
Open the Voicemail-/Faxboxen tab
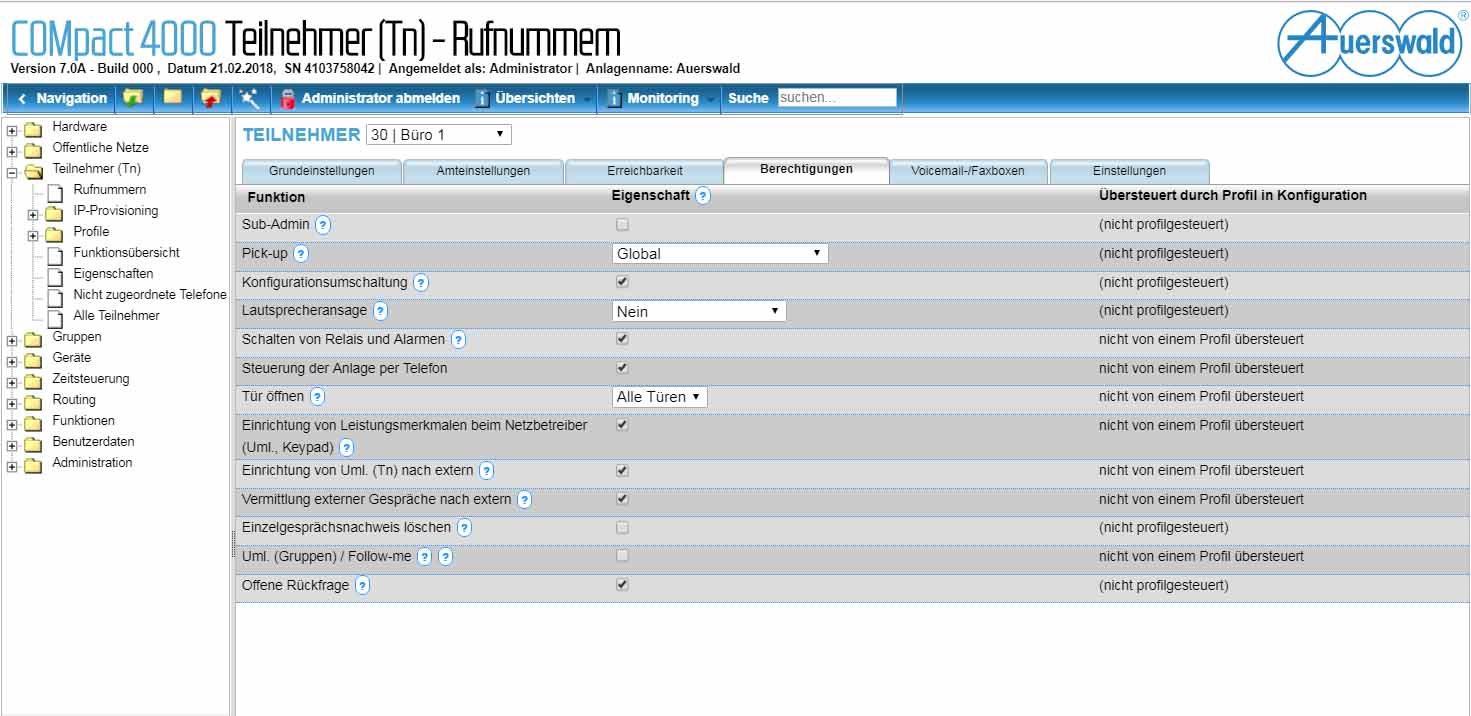pos(968,171)
